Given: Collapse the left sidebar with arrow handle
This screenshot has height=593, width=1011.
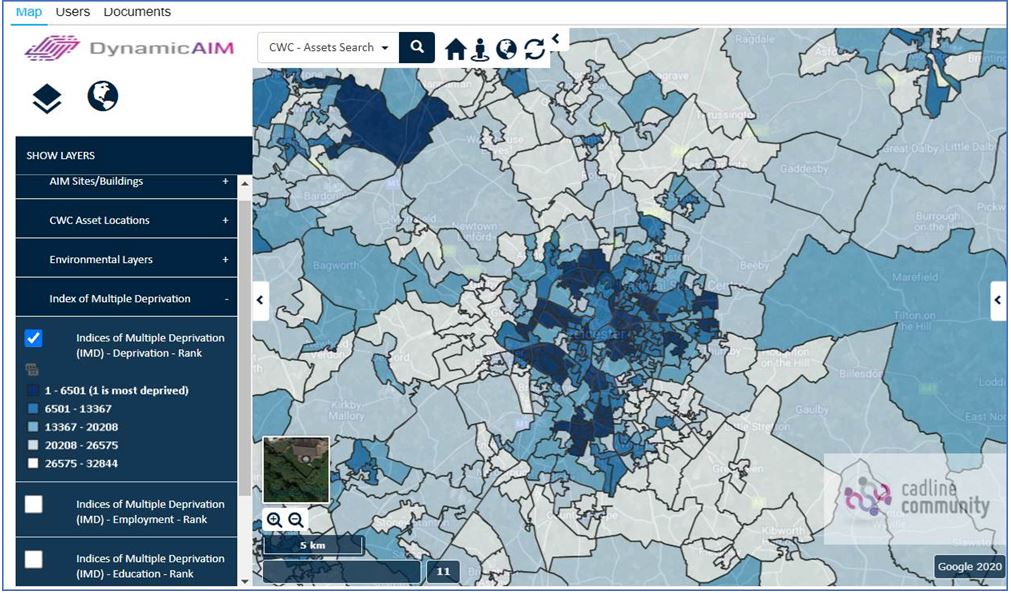Looking at the screenshot, I should tap(260, 300).
